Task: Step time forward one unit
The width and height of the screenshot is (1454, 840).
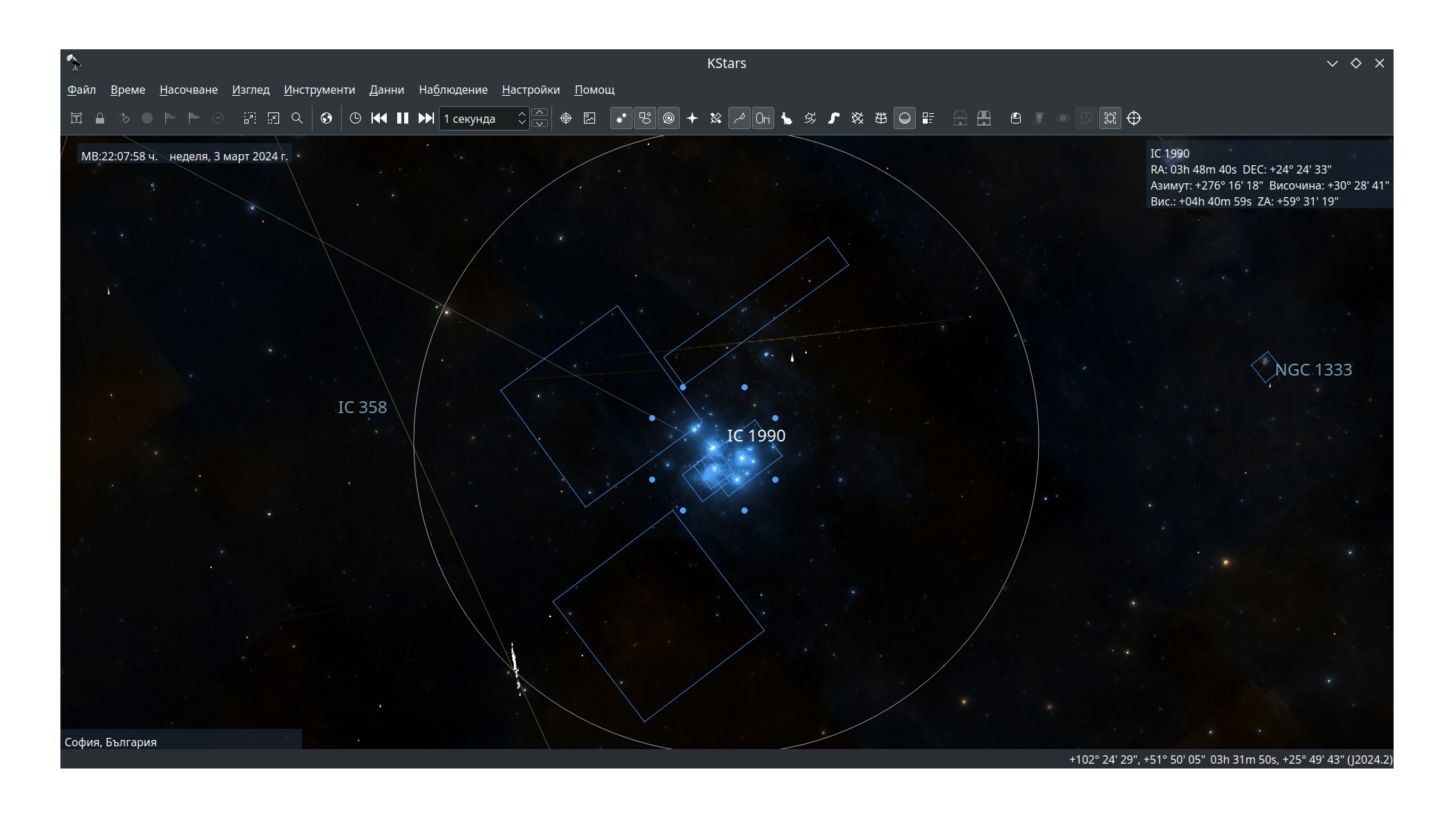Action: point(426,118)
